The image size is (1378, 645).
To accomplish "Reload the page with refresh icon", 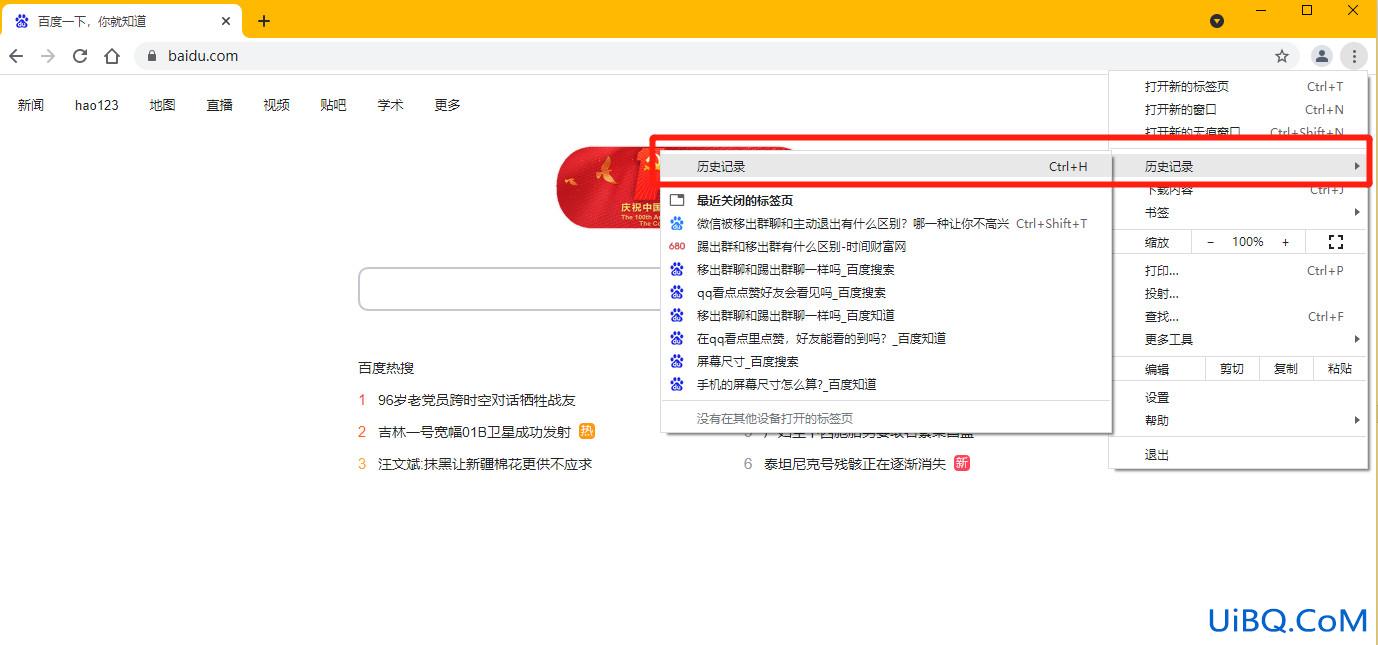I will (80, 56).
